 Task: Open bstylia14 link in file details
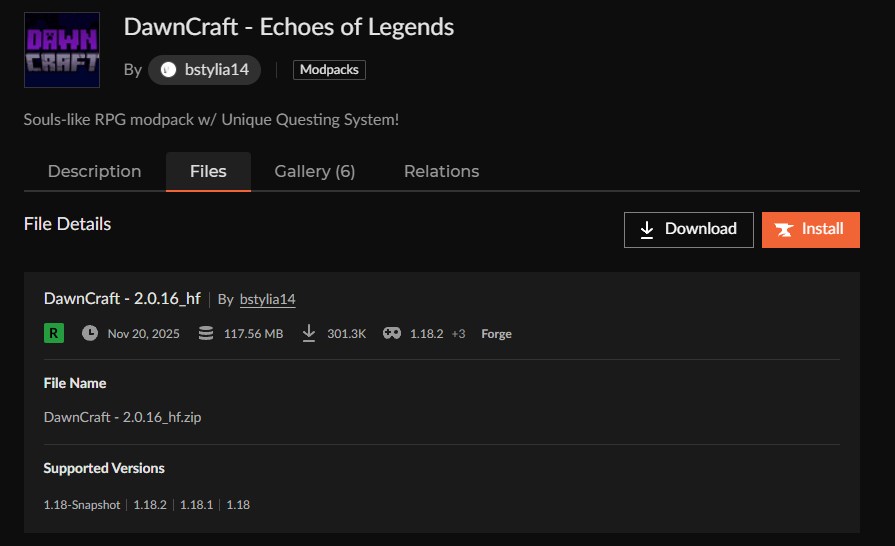point(268,299)
